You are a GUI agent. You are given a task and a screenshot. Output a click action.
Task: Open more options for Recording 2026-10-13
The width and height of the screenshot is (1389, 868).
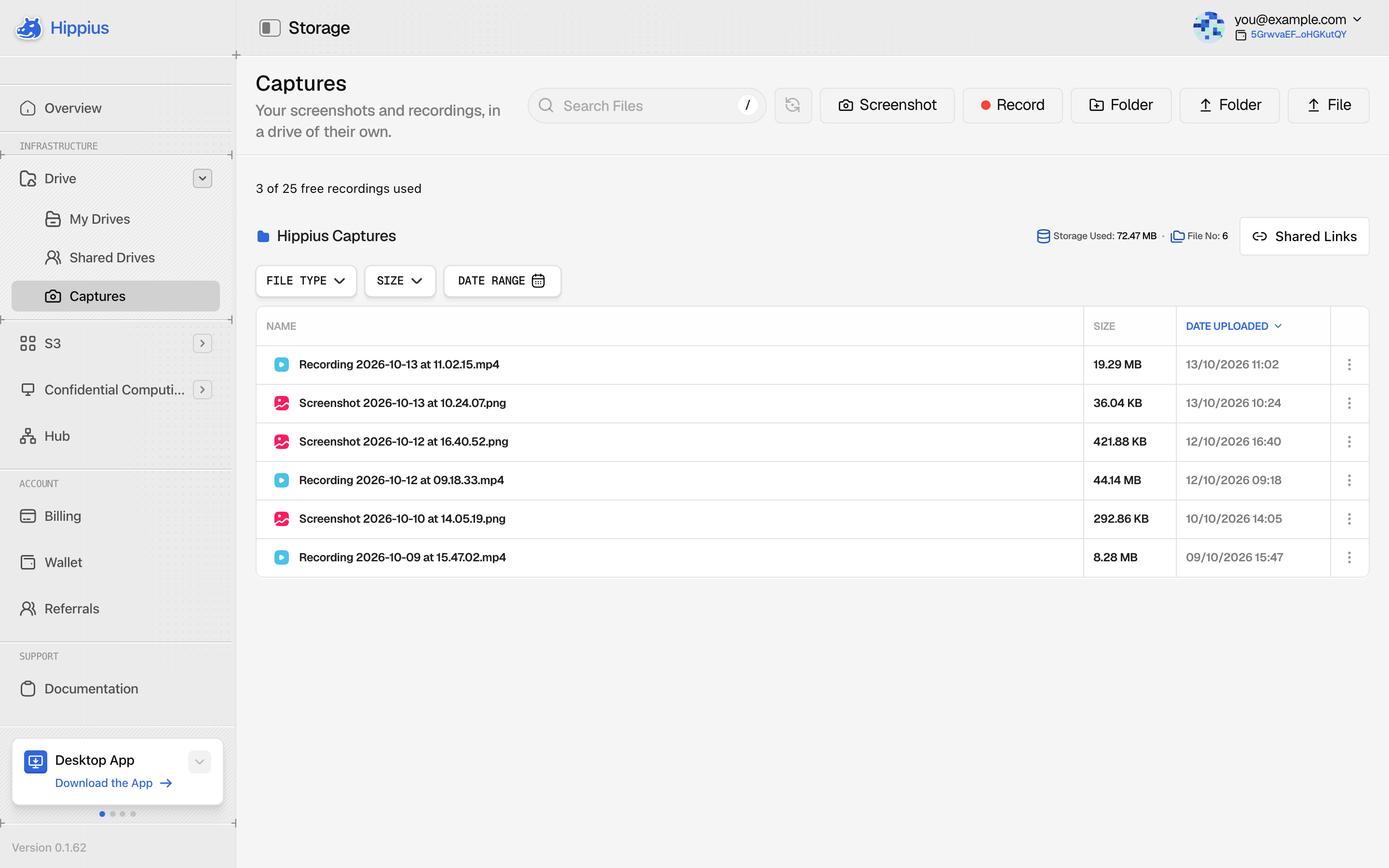click(1349, 365)
